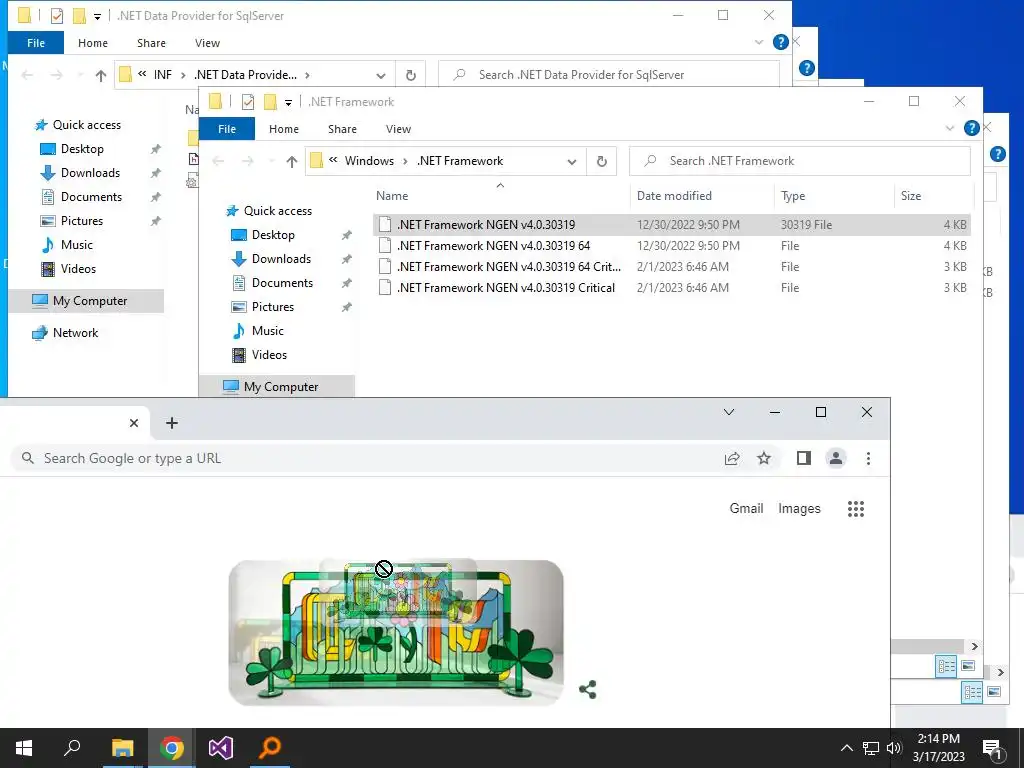This screenshot has width=1024, height=768.
Task: Open Music in .NET Framework sidebar
Action: [268, 331]
